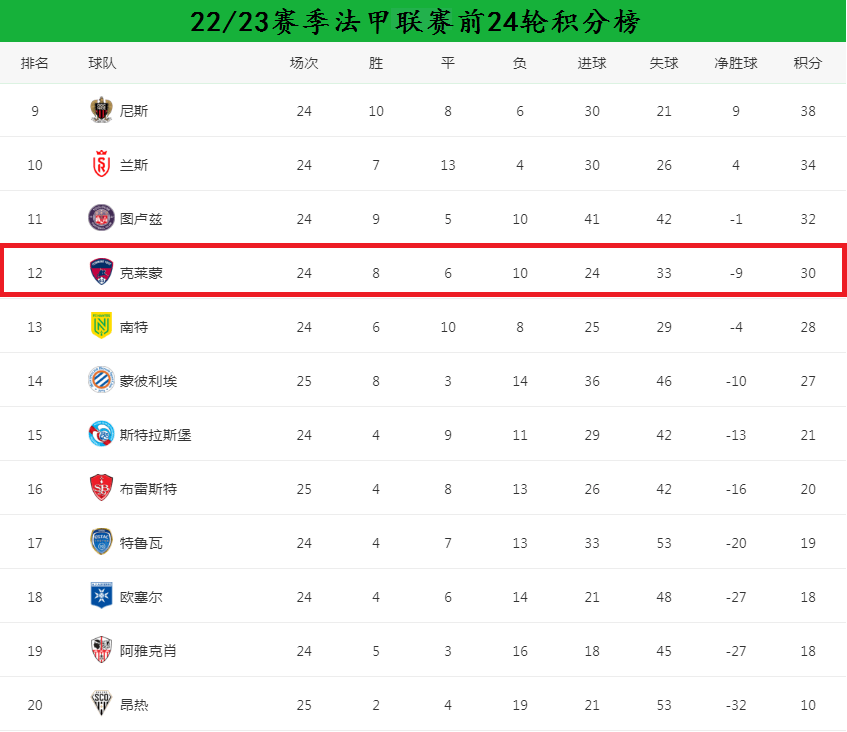Click the 蒙彼利埃 (Montpellier) round crest
Image resolution: width=847 pixels, height=732 pixels.
[101, 380]
